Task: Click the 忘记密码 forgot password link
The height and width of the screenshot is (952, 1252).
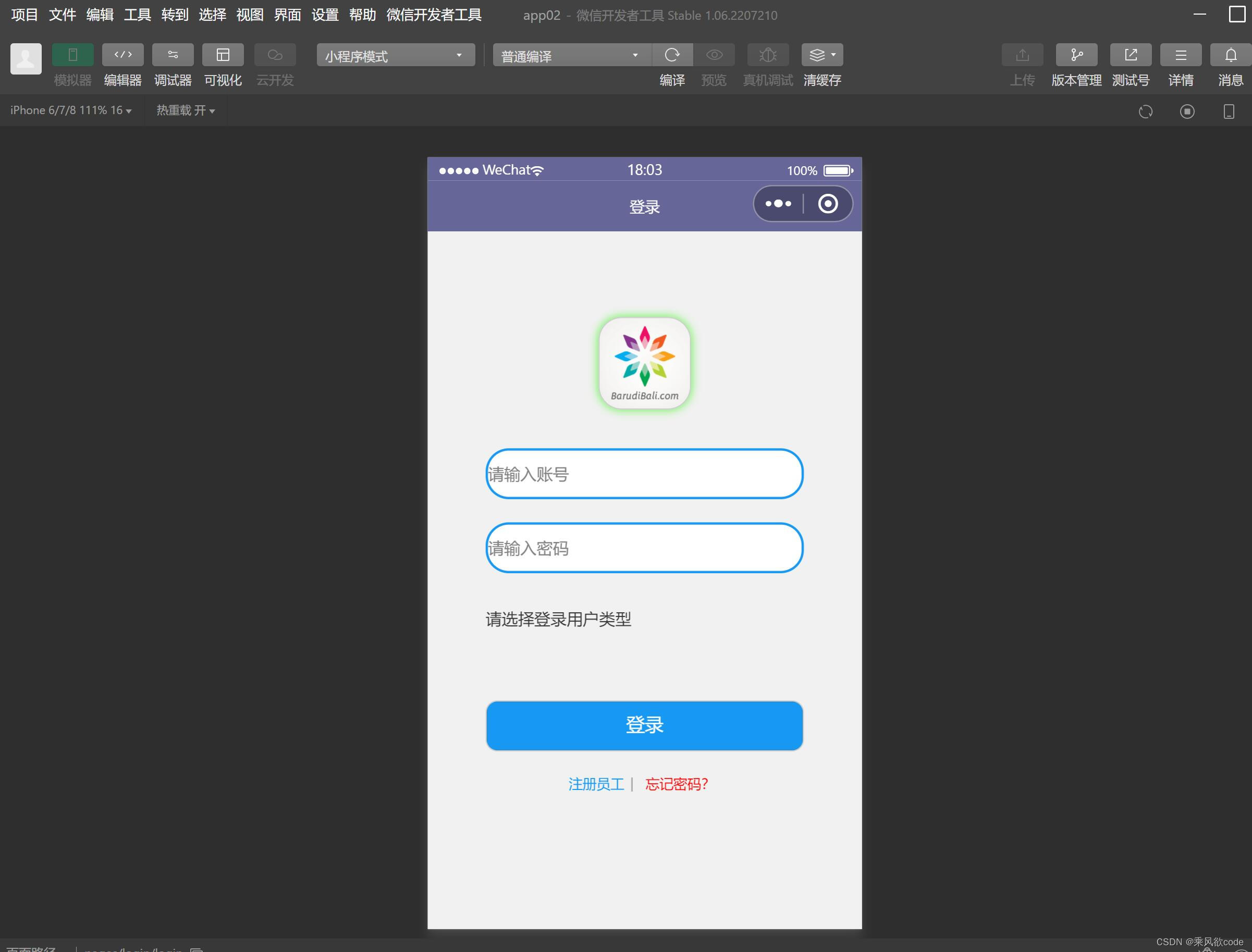Action: tap(676, 784)
